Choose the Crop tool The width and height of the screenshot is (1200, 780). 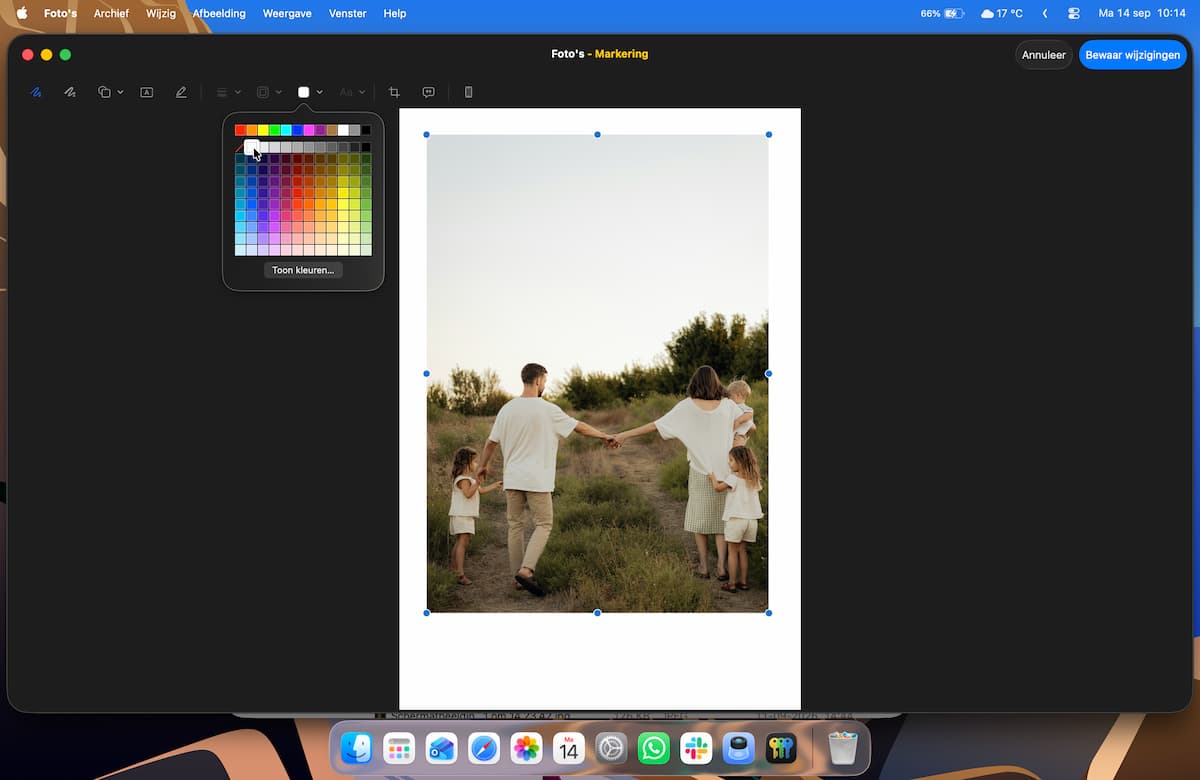(394, 92)
